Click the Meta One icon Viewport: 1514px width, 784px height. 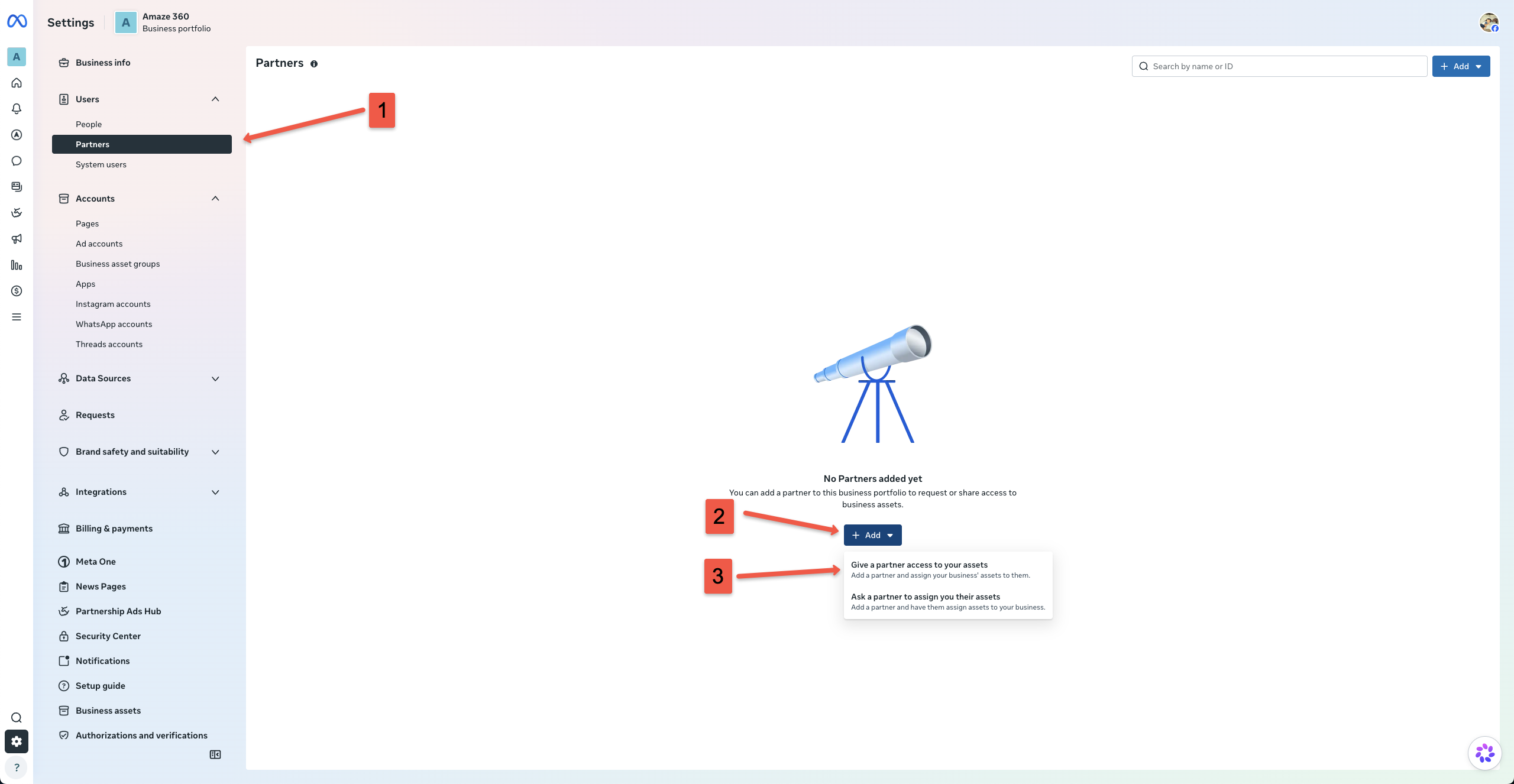[64, 562]
